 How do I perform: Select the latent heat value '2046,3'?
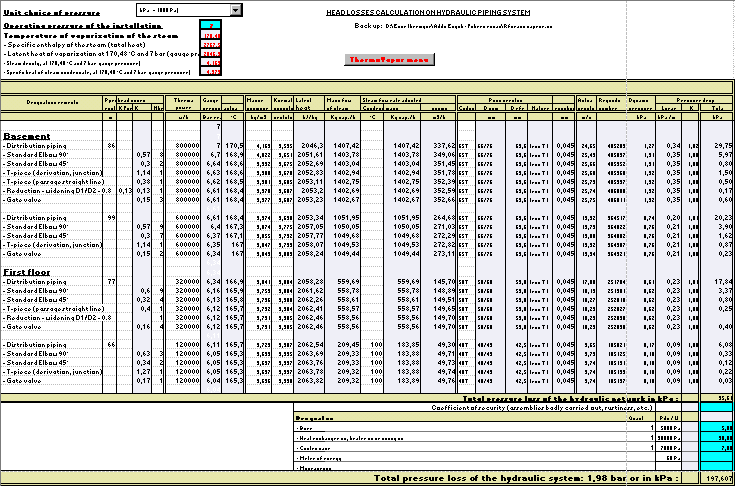(313, 146)
